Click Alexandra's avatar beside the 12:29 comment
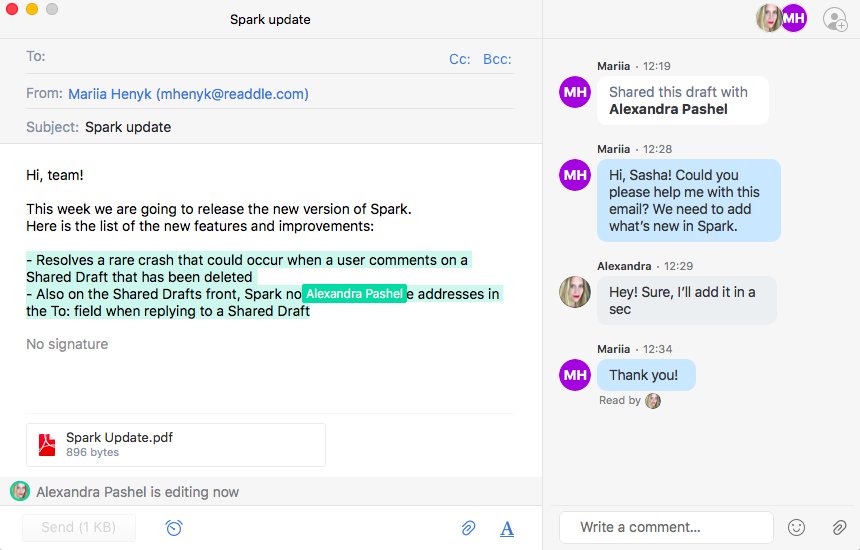The width and height of the screenshot is (860, 550). [x=575, y=292]
